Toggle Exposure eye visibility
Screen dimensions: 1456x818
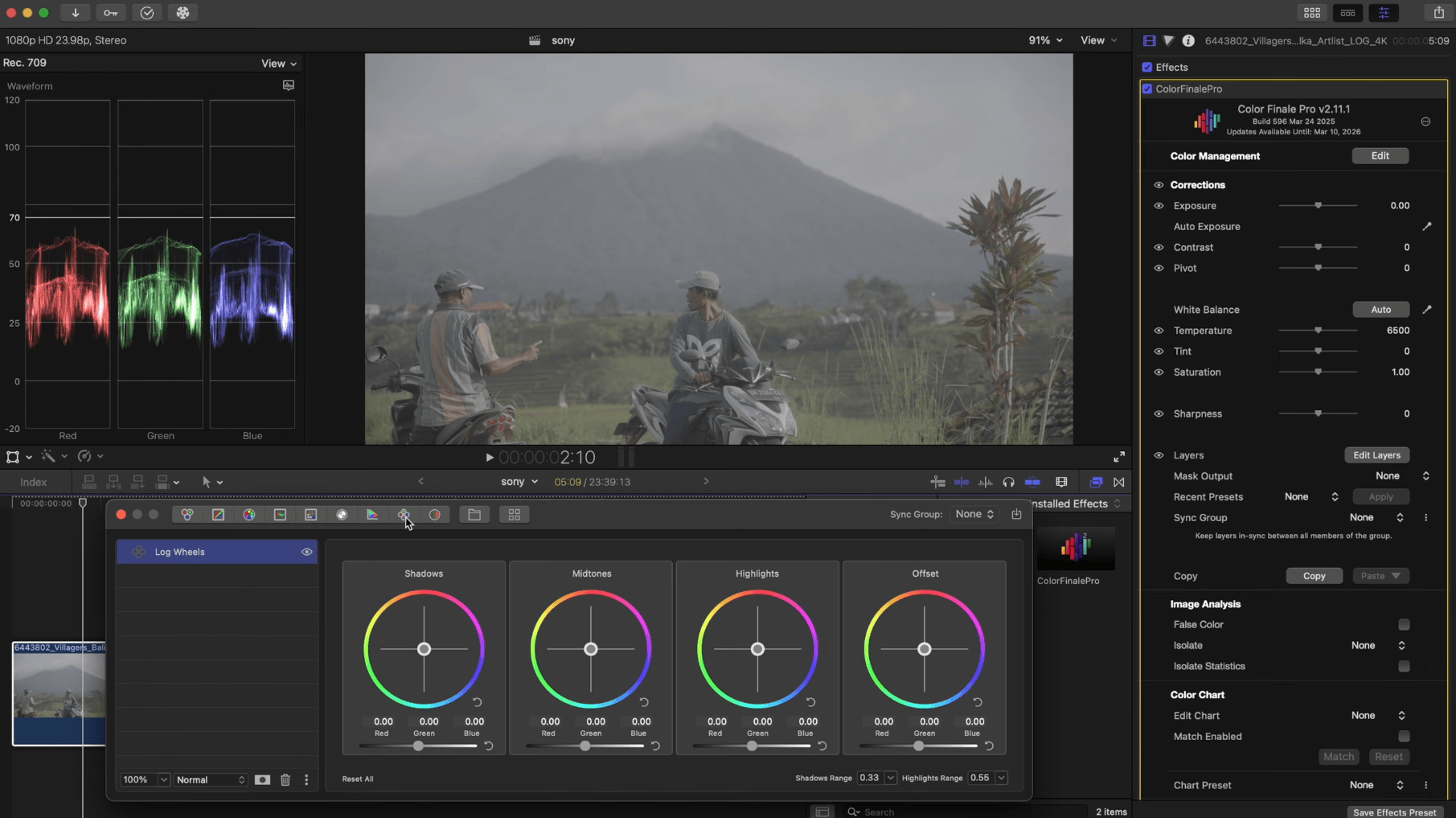(x=1159, y=206)
